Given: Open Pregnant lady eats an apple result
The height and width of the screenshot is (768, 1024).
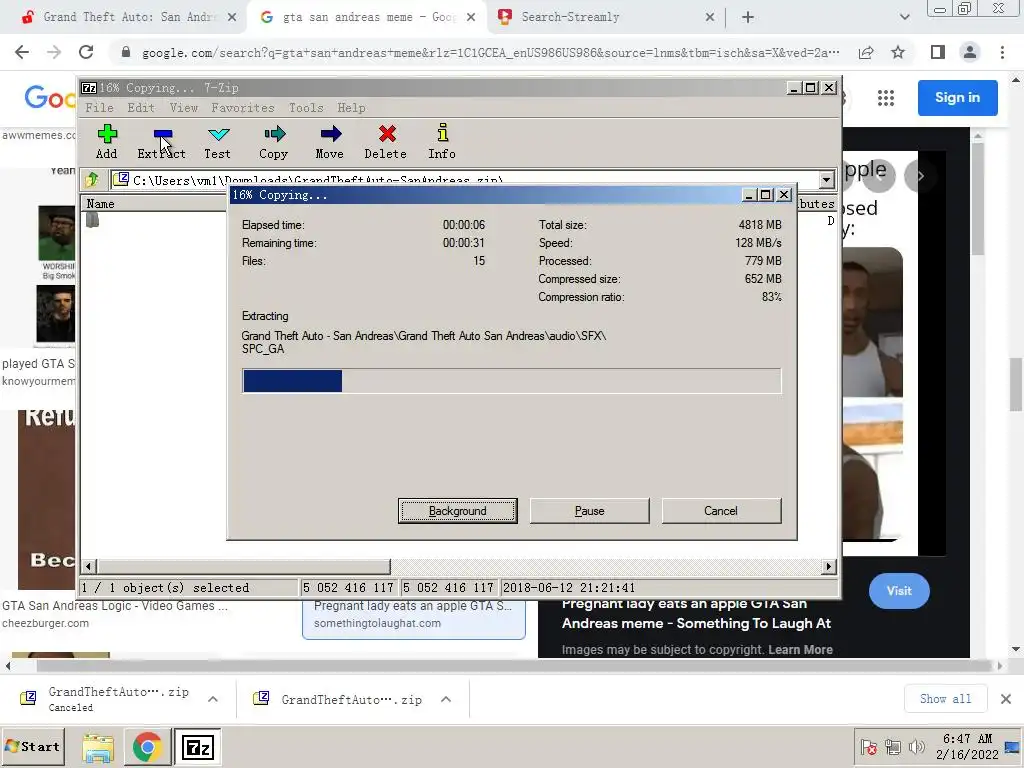Looking at the screenshot, I should click(x=413, y=614).
